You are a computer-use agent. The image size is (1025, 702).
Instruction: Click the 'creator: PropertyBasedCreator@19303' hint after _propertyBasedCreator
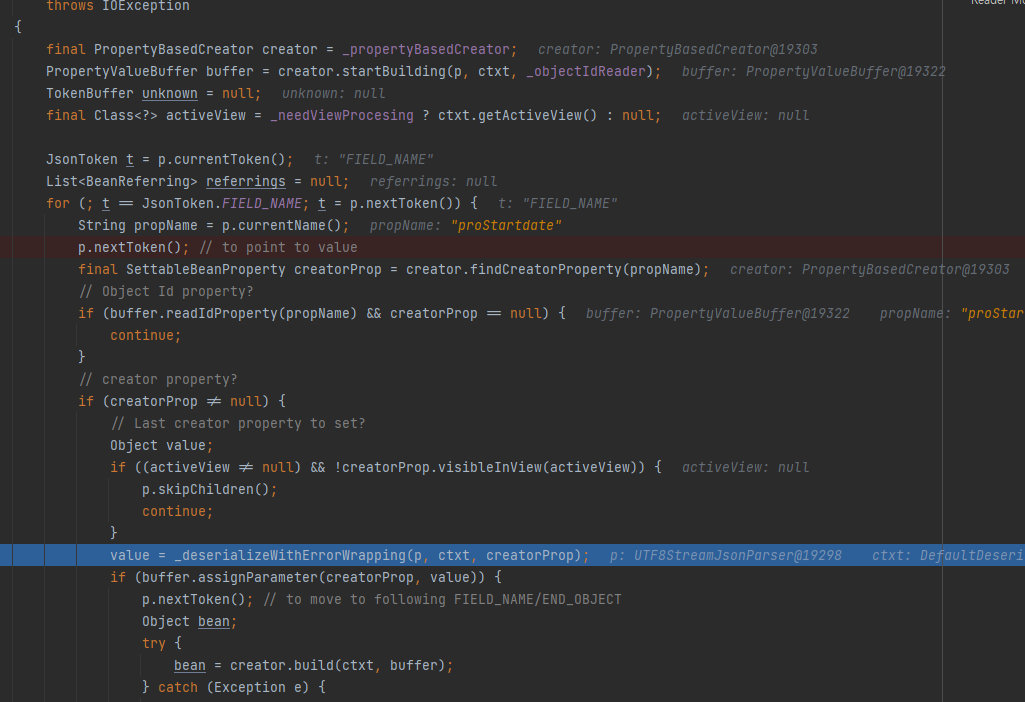click(677, 50)
